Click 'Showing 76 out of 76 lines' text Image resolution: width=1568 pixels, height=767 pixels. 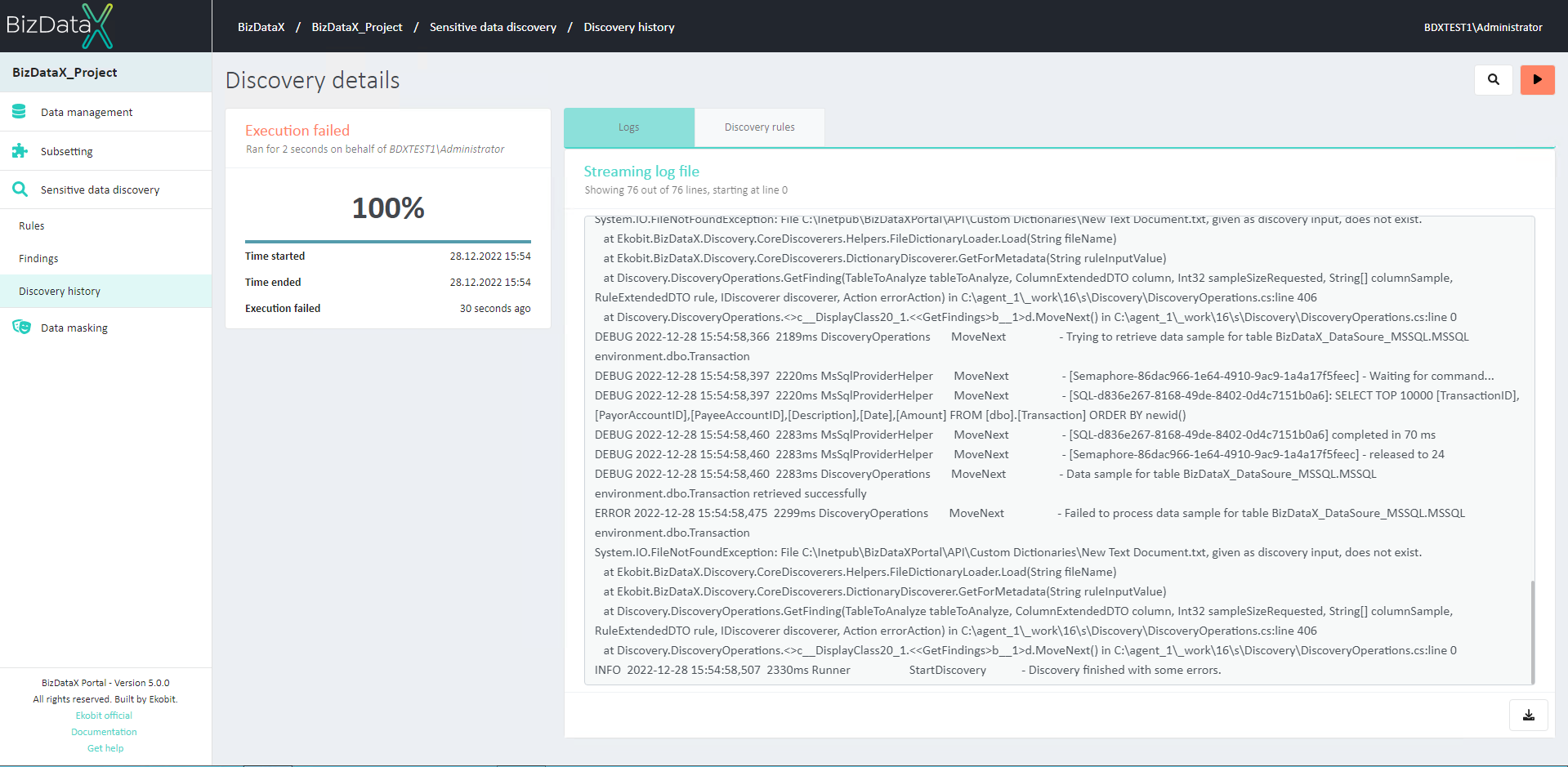686,190
